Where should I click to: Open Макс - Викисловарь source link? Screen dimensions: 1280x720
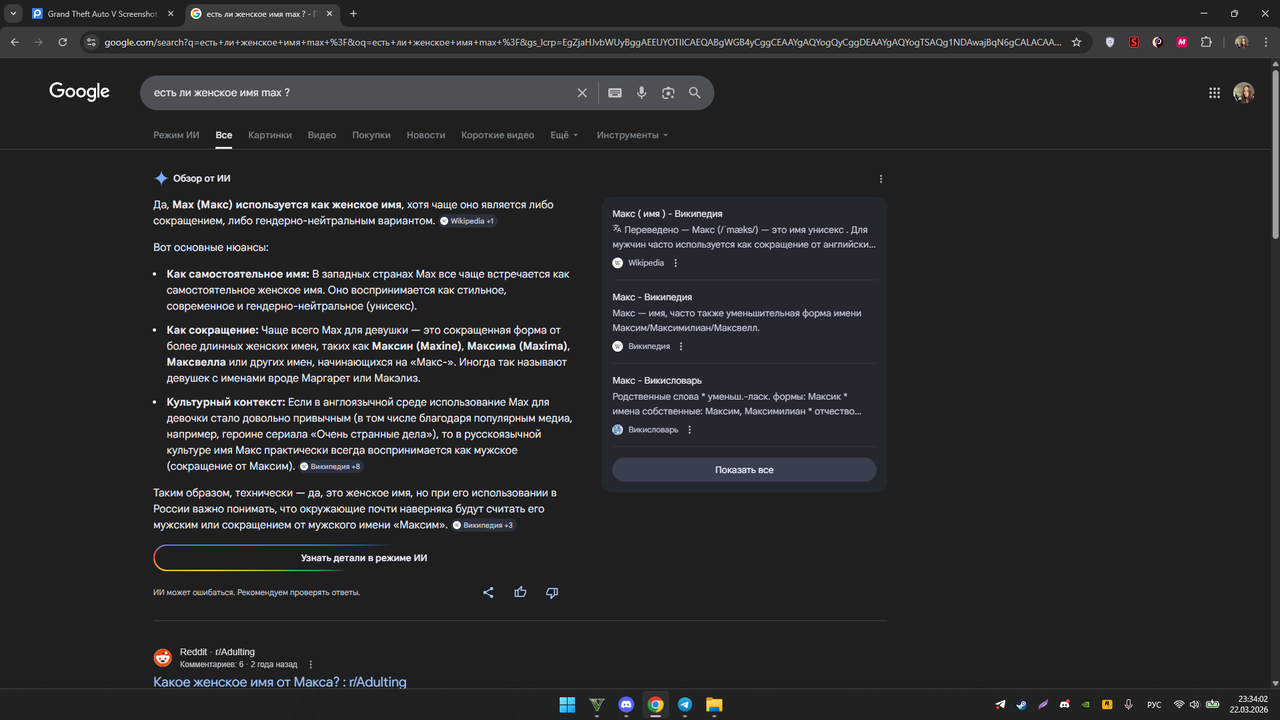click(x=657, y=380)
